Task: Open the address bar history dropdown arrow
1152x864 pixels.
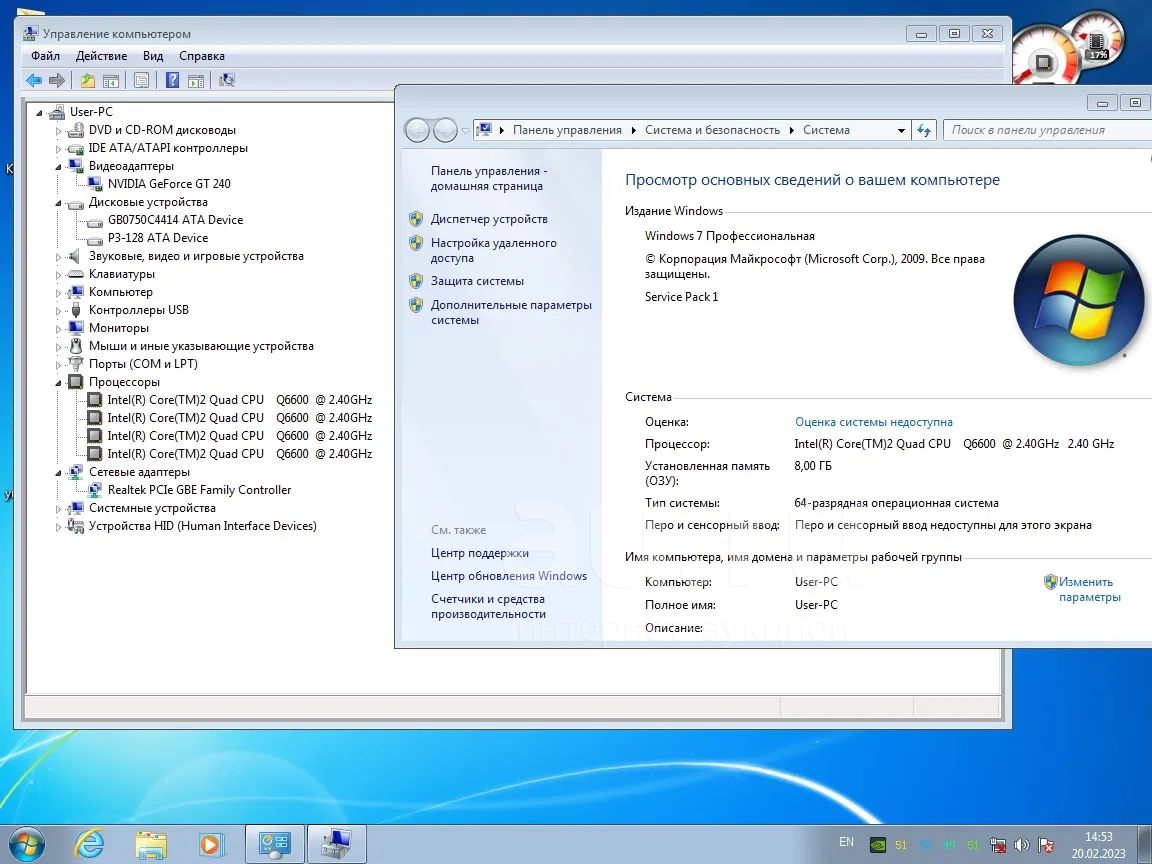Action: pos(901,130)
